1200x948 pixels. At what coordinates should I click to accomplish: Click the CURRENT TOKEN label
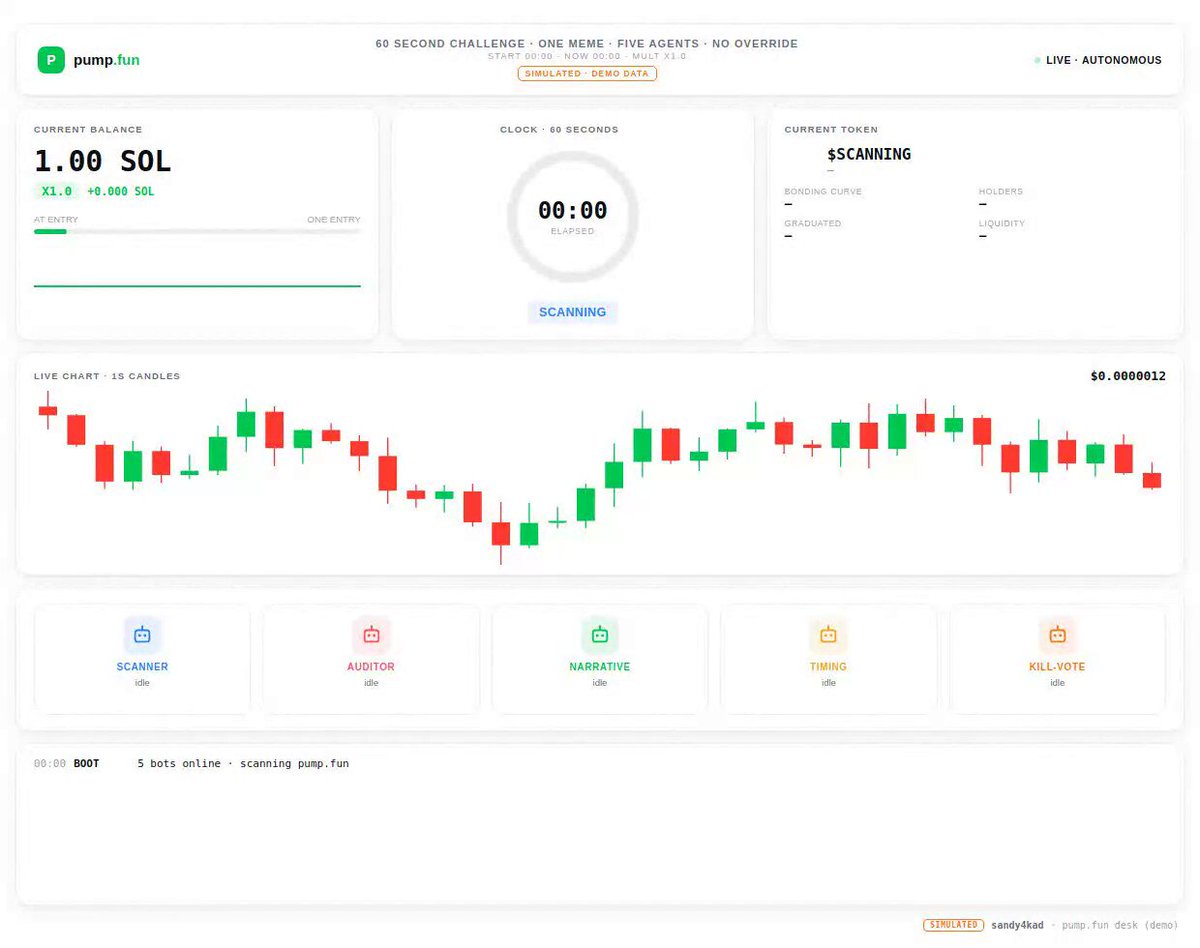click(x=831, y=130)
